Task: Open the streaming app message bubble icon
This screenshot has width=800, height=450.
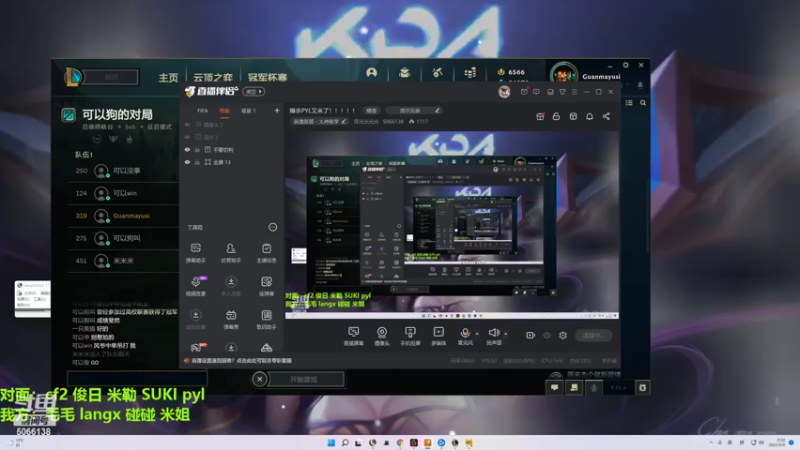Action: click(x=536, y=92)
